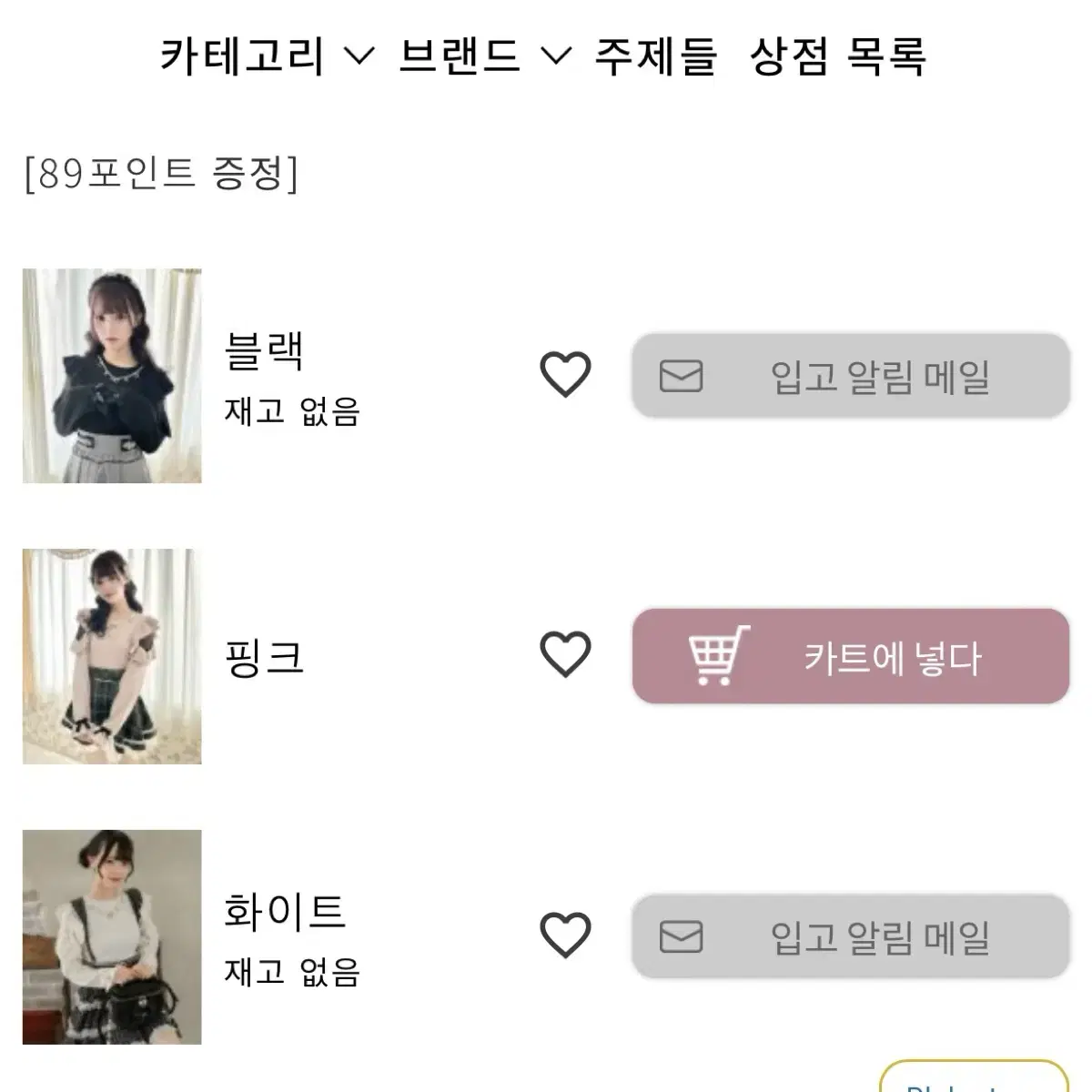Click the shopping cart icon on pink button

point(719,655)
